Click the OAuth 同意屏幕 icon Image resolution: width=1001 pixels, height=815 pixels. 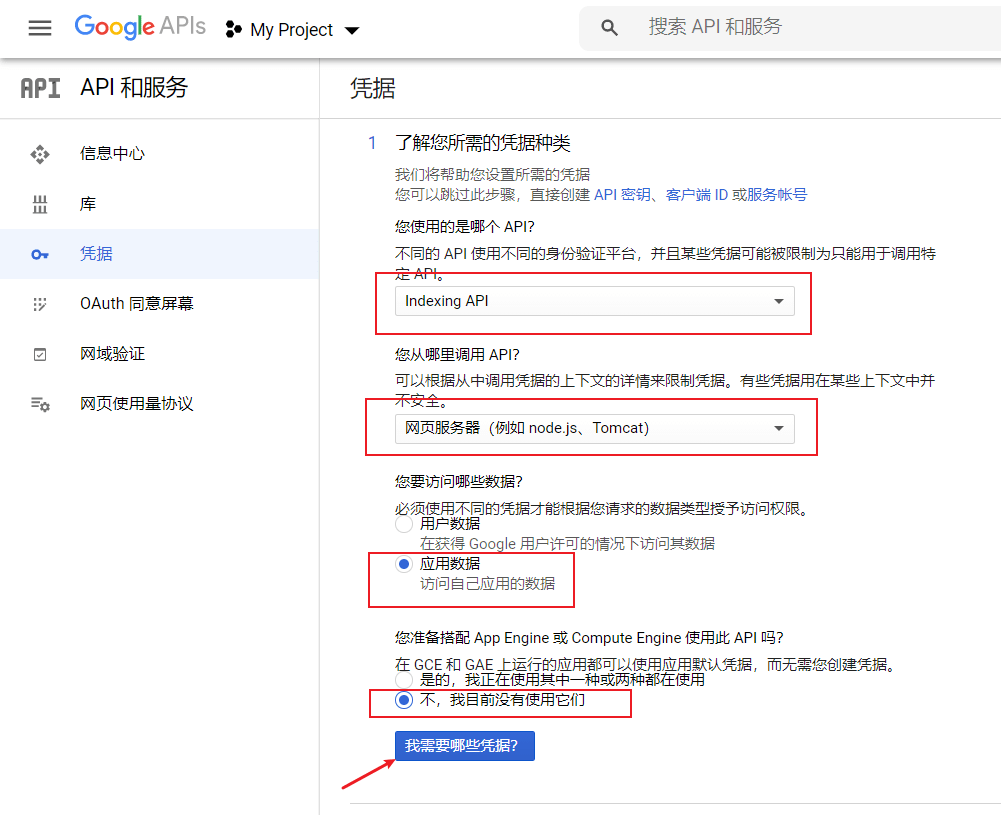pyautogui.click(x=40, y=303)
